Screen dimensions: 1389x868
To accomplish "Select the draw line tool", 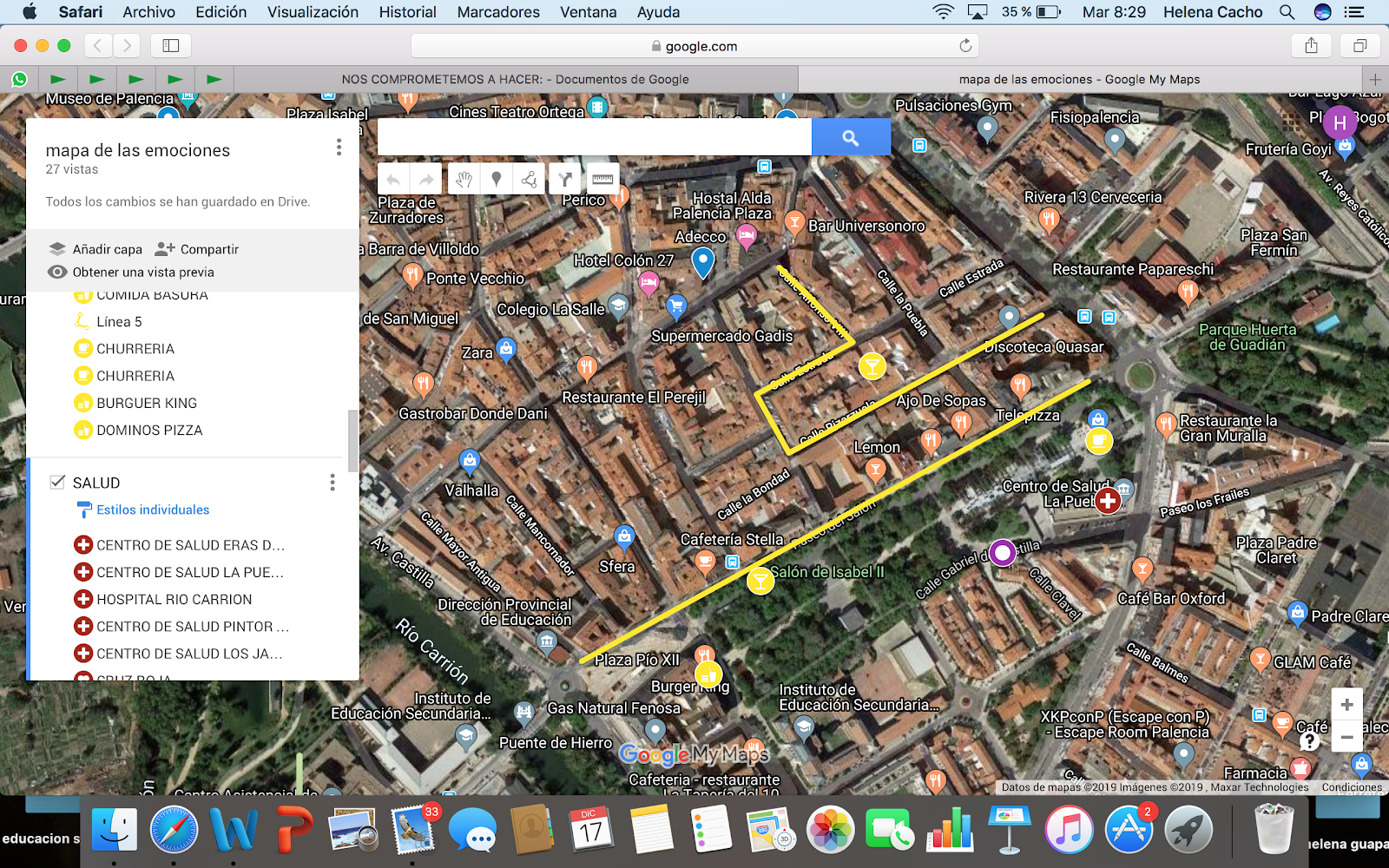I will (529, 181).
